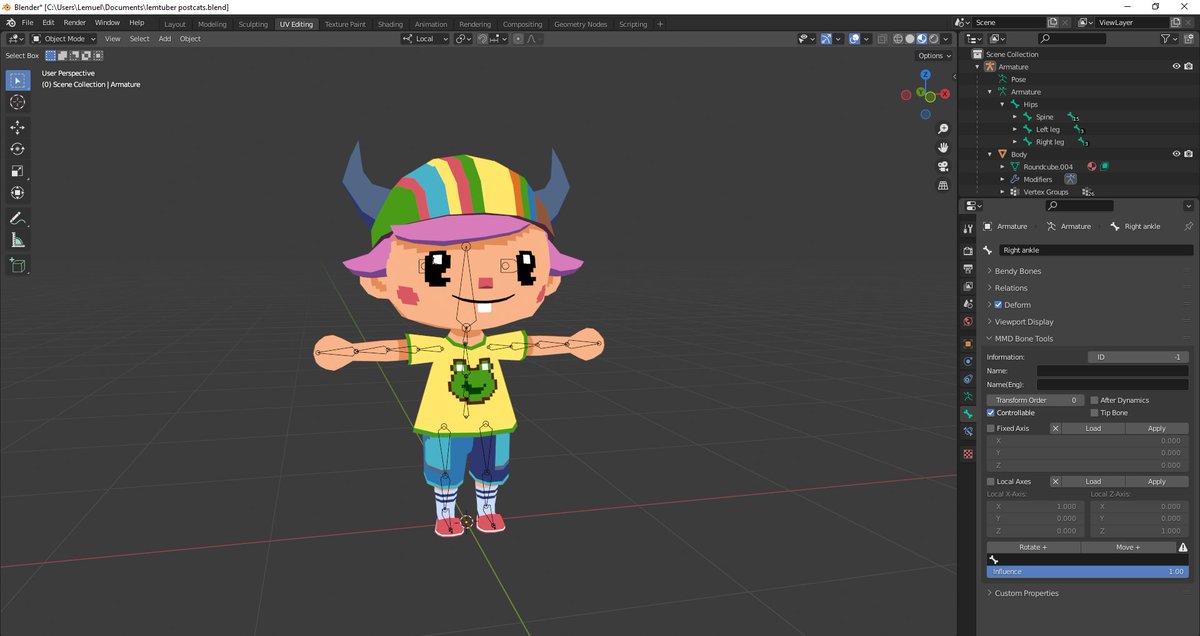
Task: Open the Texture properties checker tab
Action: click(x=968, y=454)
